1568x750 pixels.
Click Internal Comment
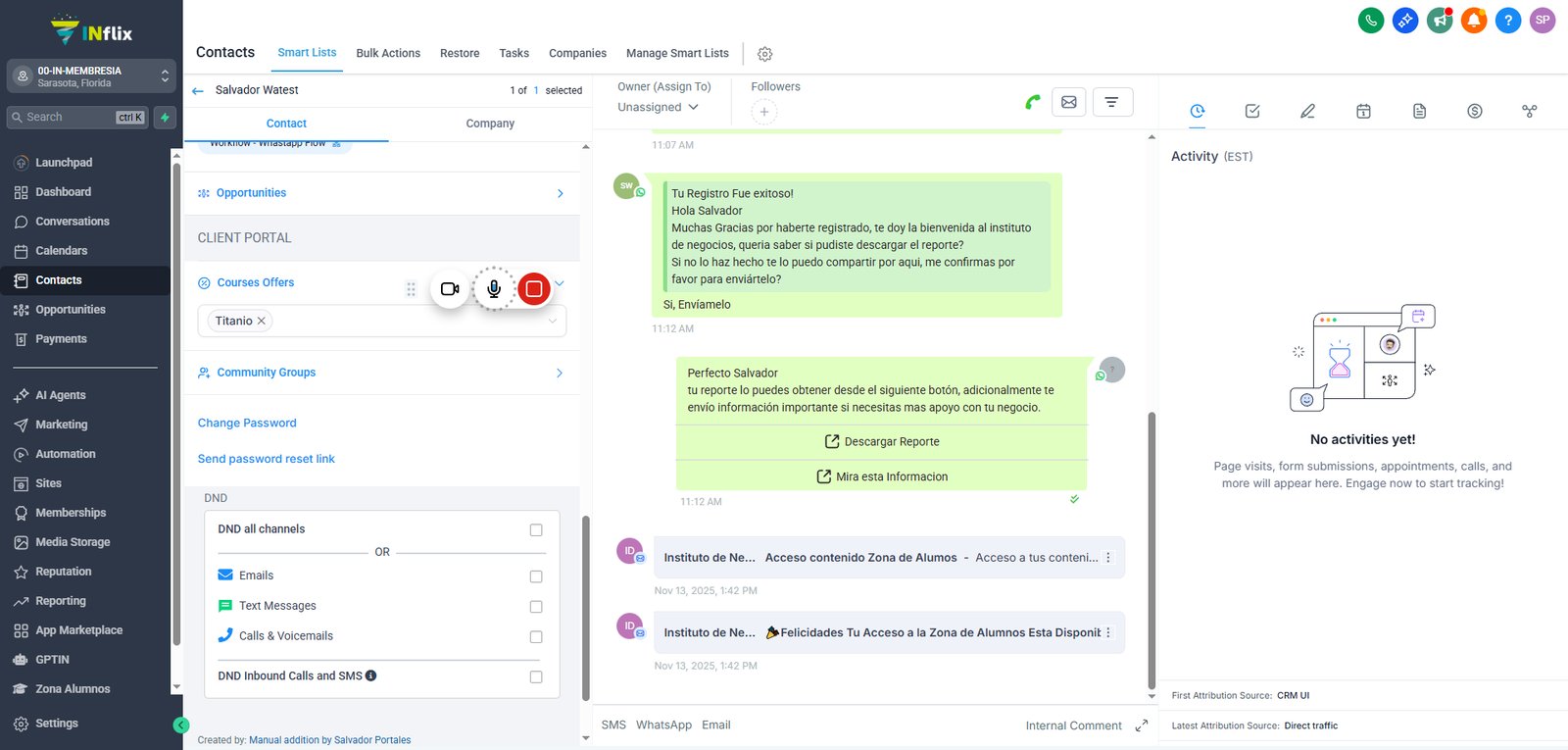[x=1073, y=725]
